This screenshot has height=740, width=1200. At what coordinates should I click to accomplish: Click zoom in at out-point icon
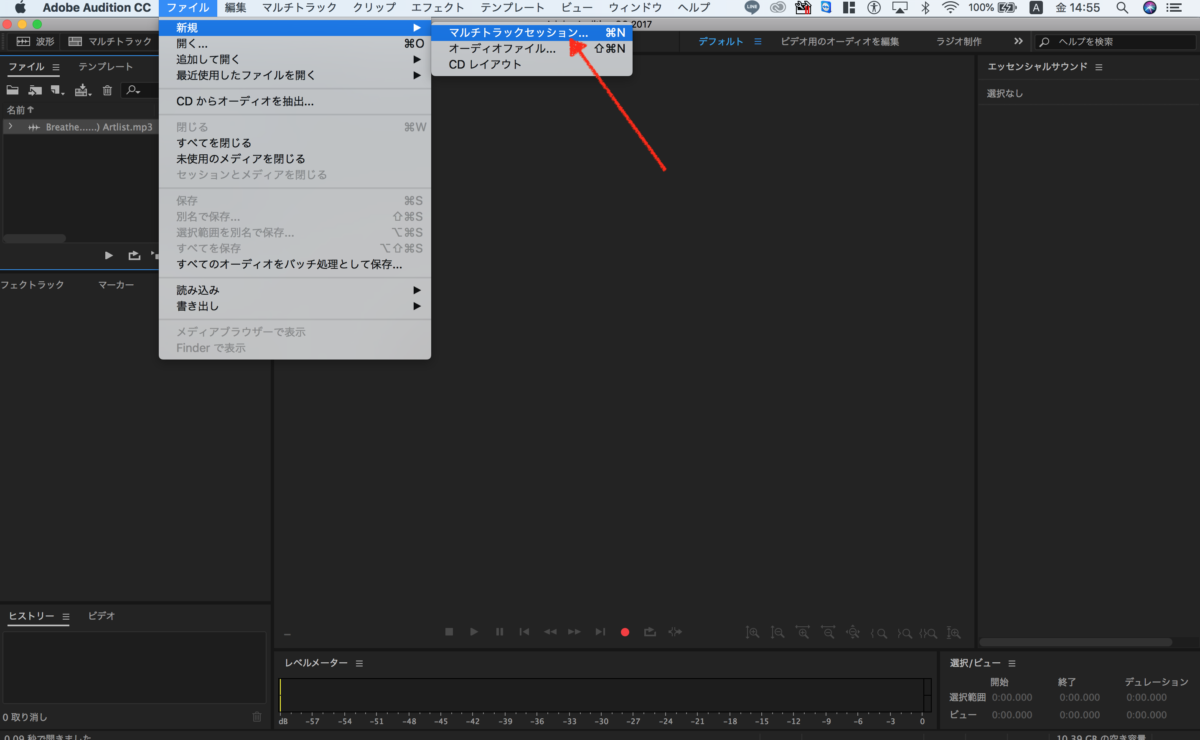point(904,632)
